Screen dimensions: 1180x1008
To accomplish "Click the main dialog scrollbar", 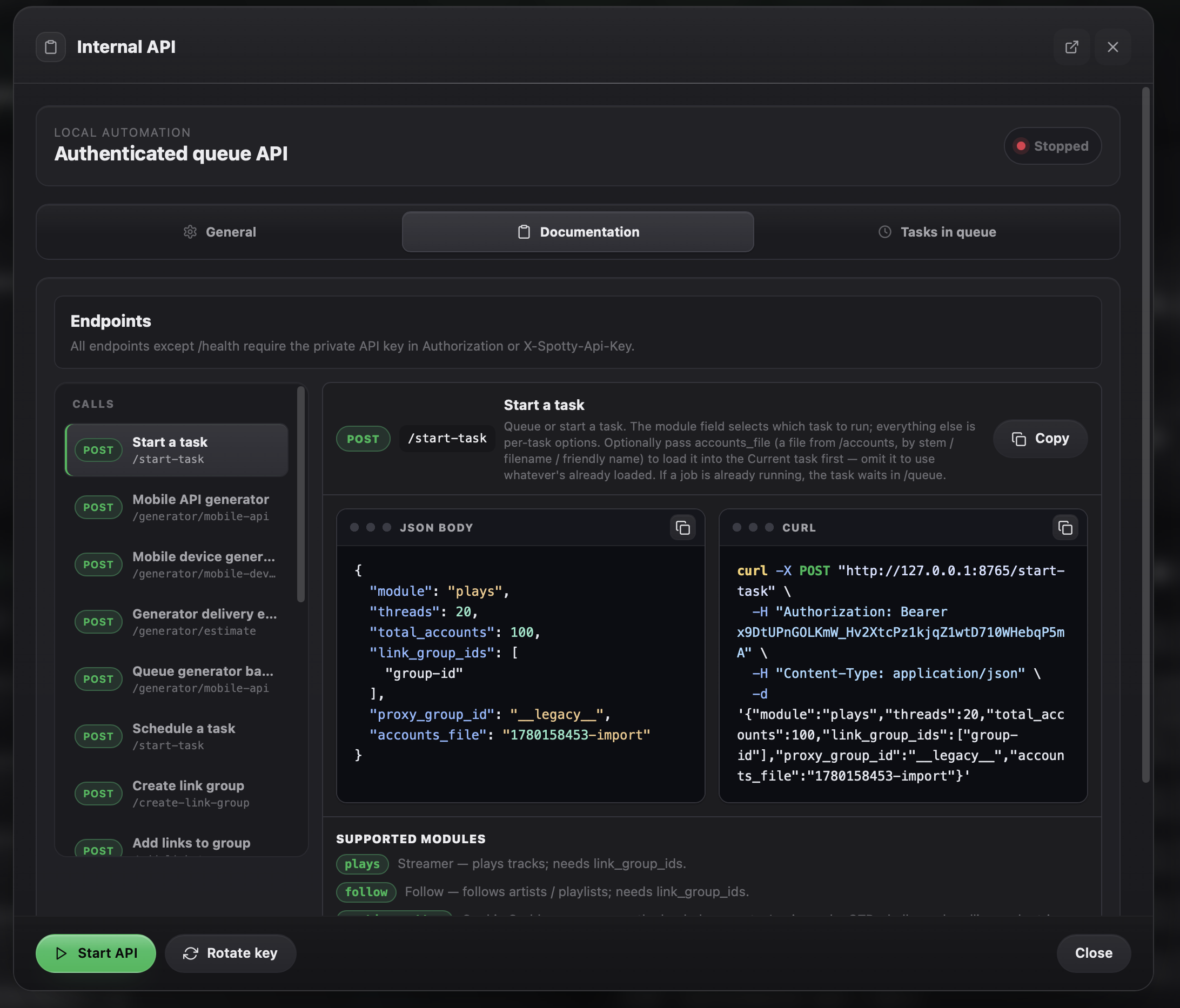I will (1146, 434).
